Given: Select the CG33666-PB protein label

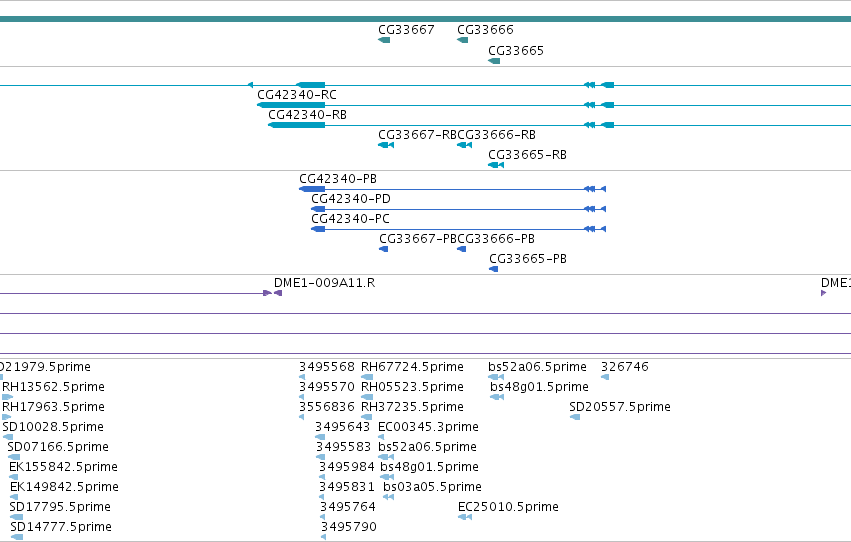Looking at the screenshot, I should [496, 239].
